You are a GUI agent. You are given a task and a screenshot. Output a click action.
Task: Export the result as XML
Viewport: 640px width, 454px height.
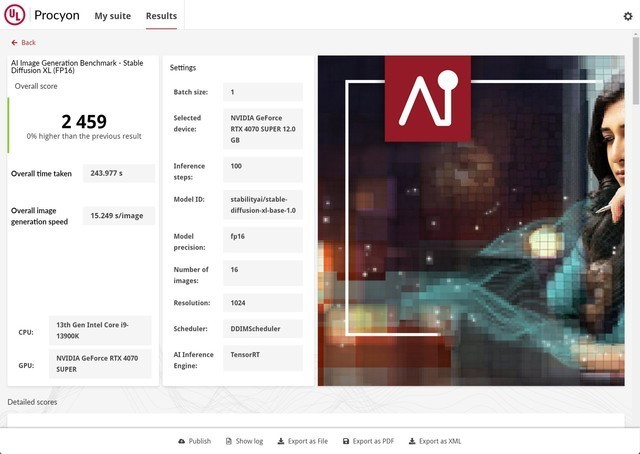(x=434, y=441)
